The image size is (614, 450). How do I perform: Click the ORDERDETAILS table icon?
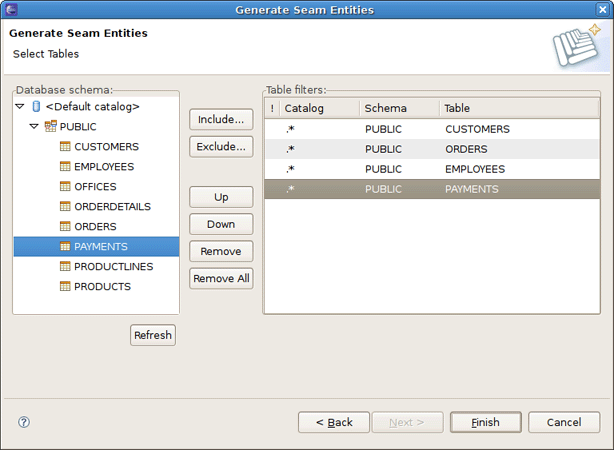[x=66, y=207]
